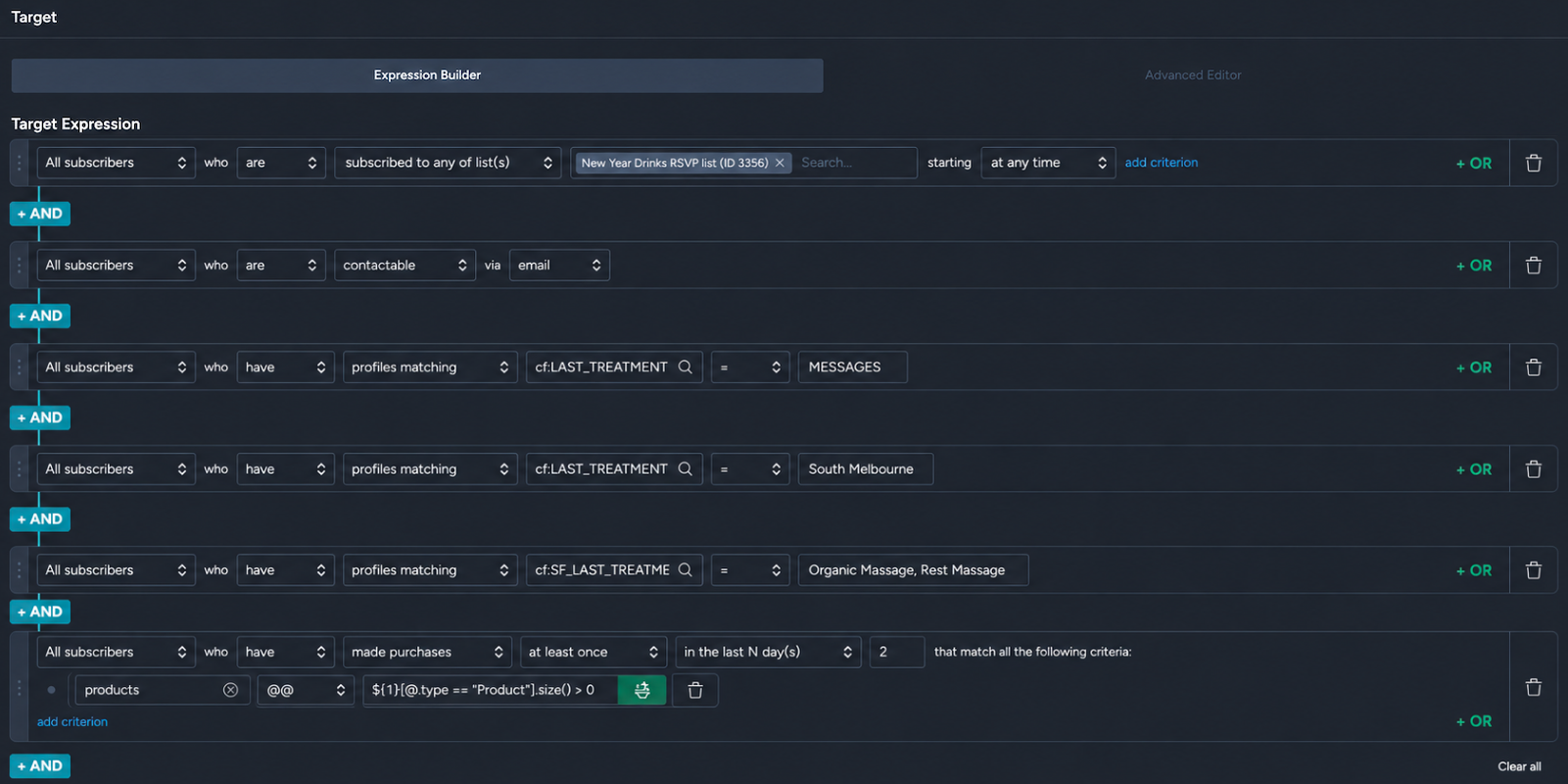Search field for the MESSAGES rule magnifier
This screenshot has width=1568, height=784.
pos(686,367)
